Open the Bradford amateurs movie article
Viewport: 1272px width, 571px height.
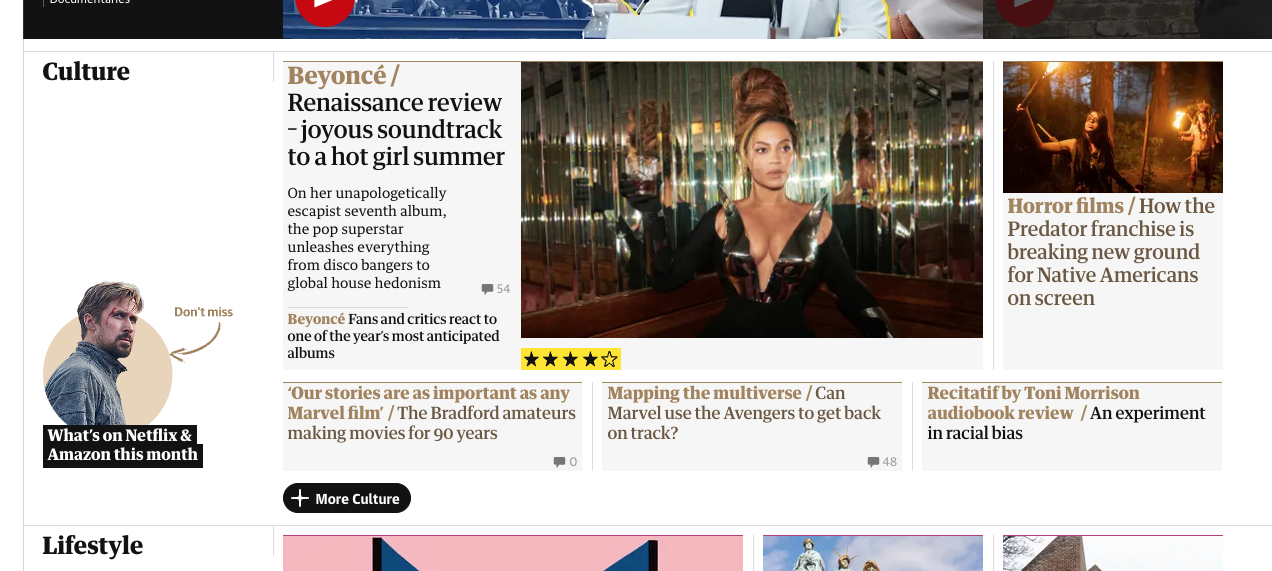(432, 413)
